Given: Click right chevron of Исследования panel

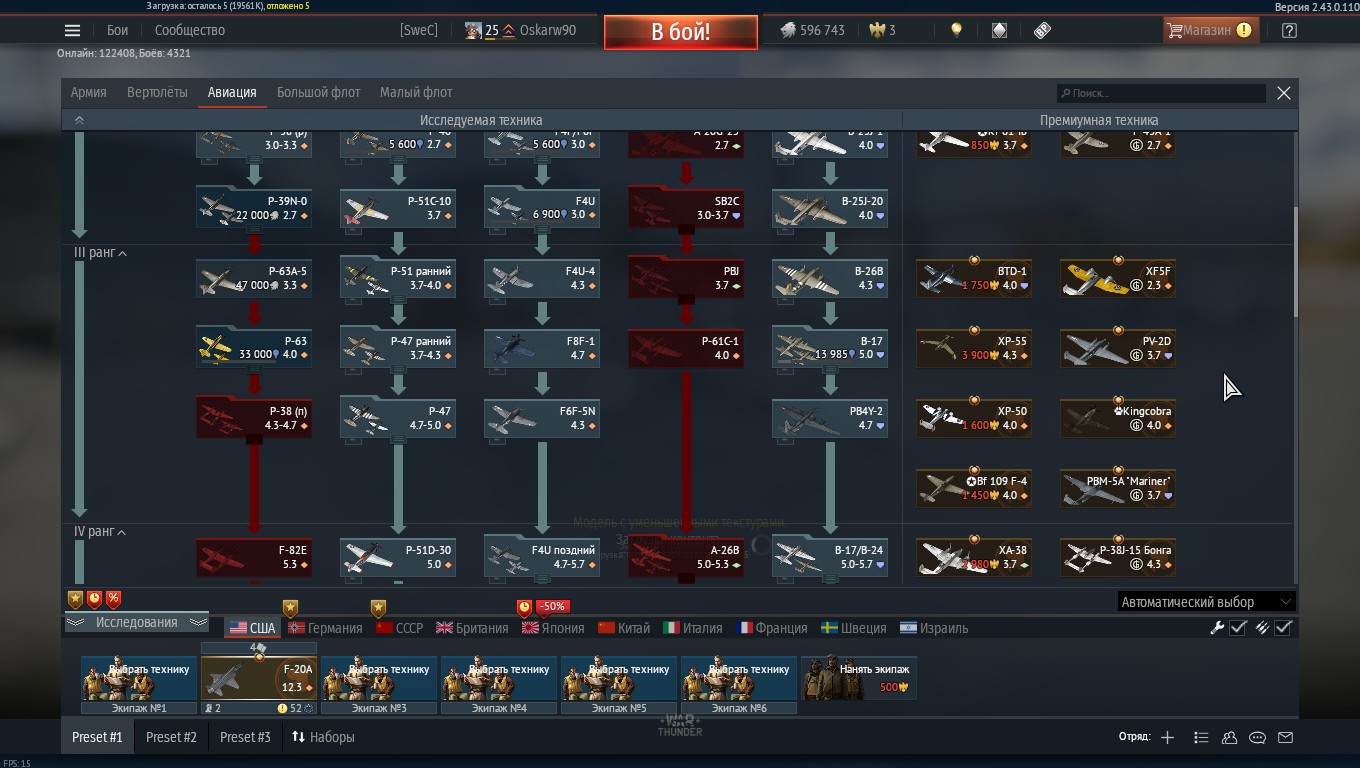Looking at the screenshot, I should [x=198, y=622].
